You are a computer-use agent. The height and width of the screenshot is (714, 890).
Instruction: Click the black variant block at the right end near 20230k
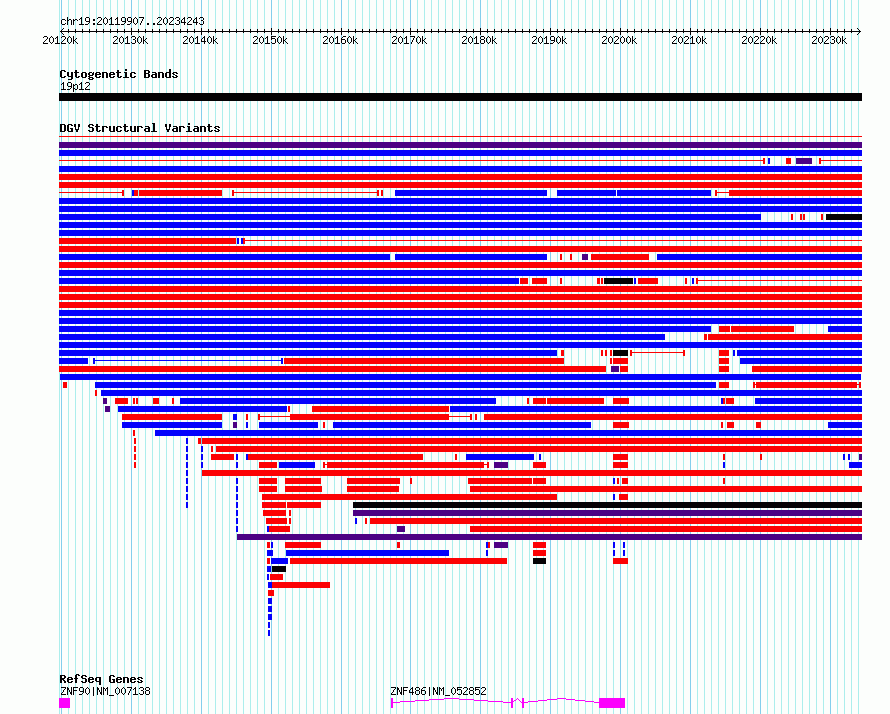tap(844, 217)
